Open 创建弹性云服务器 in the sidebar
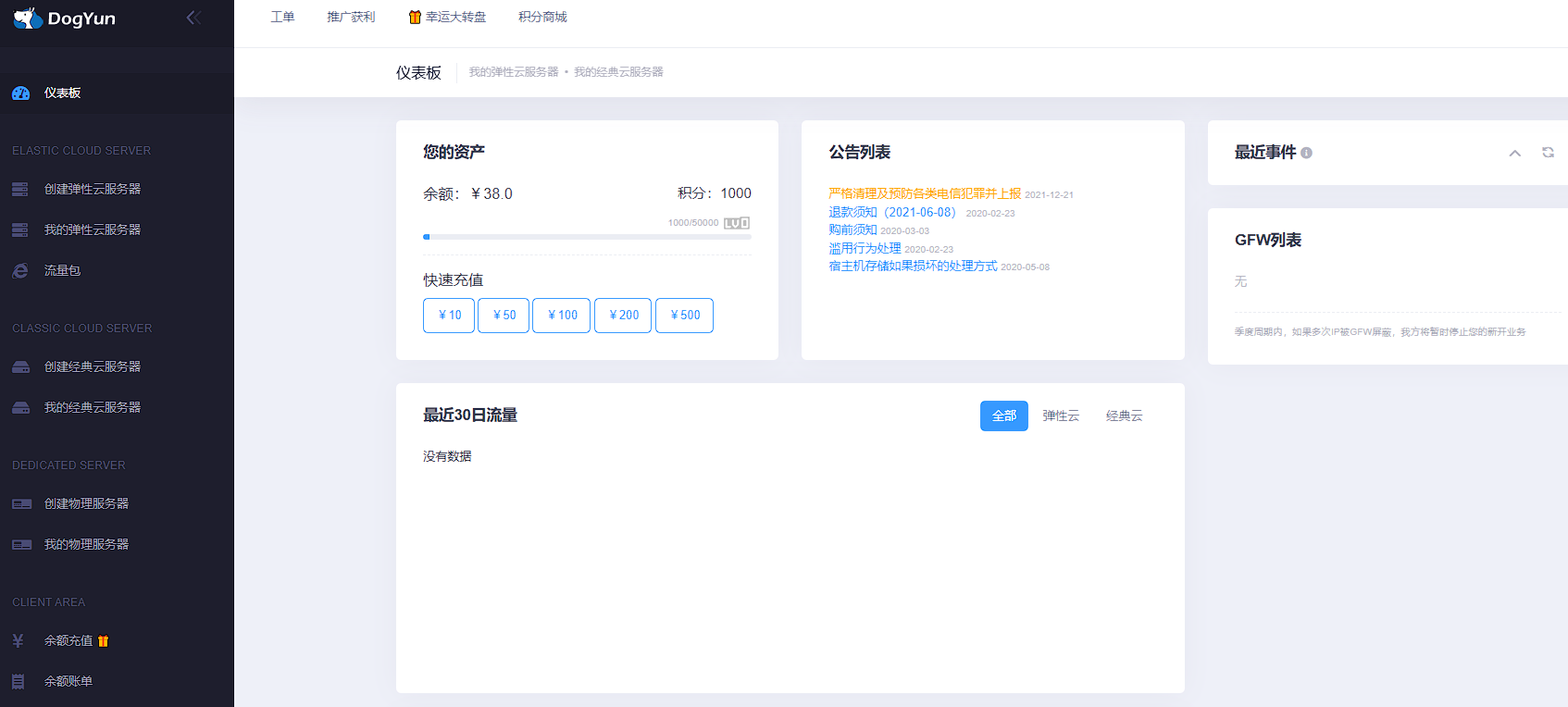 tap(93, 190)
